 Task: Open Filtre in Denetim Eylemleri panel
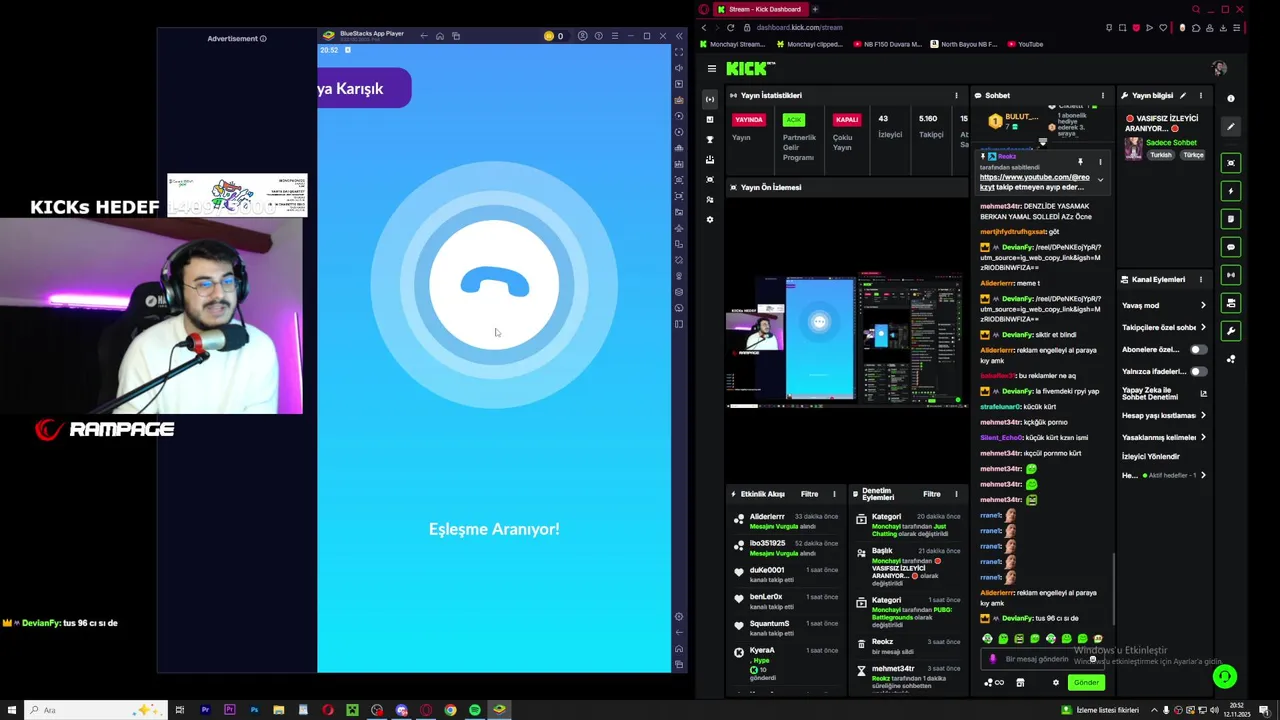[x=931, y=494]
